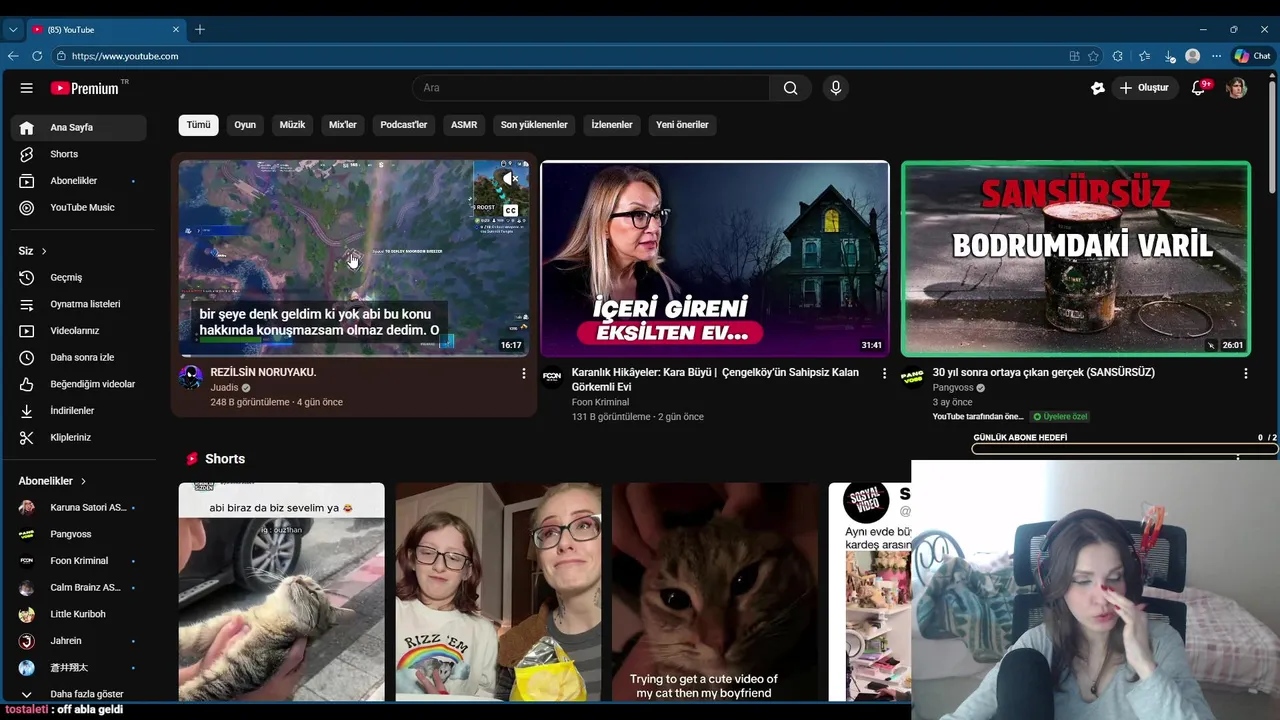Unmute the previewing REZİLSİN NORUYAKU video
This screenshot has width=1280, height=720.
point(510,179)
